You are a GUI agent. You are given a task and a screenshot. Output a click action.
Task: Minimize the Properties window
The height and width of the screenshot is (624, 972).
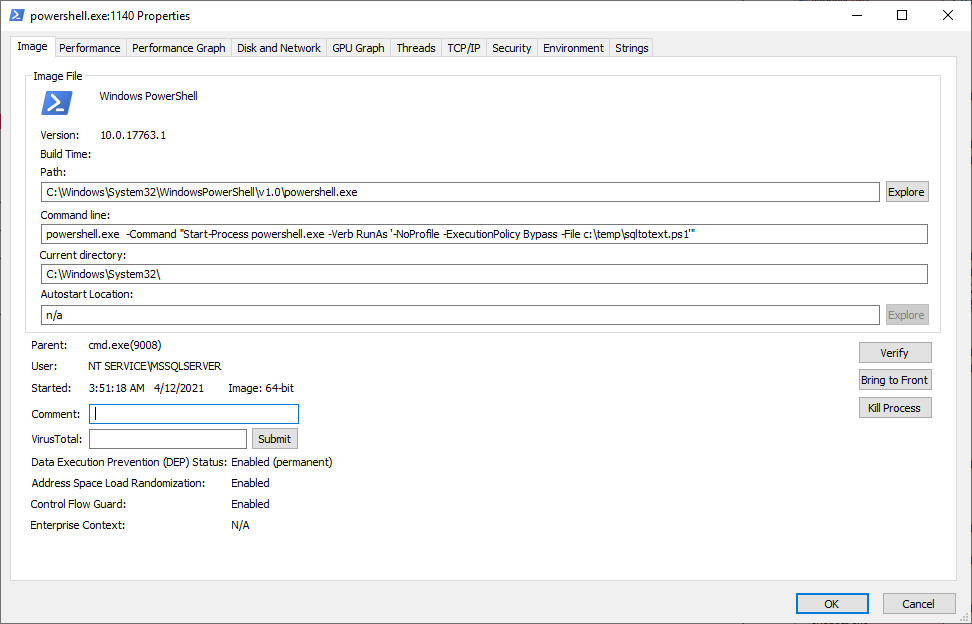857,15
